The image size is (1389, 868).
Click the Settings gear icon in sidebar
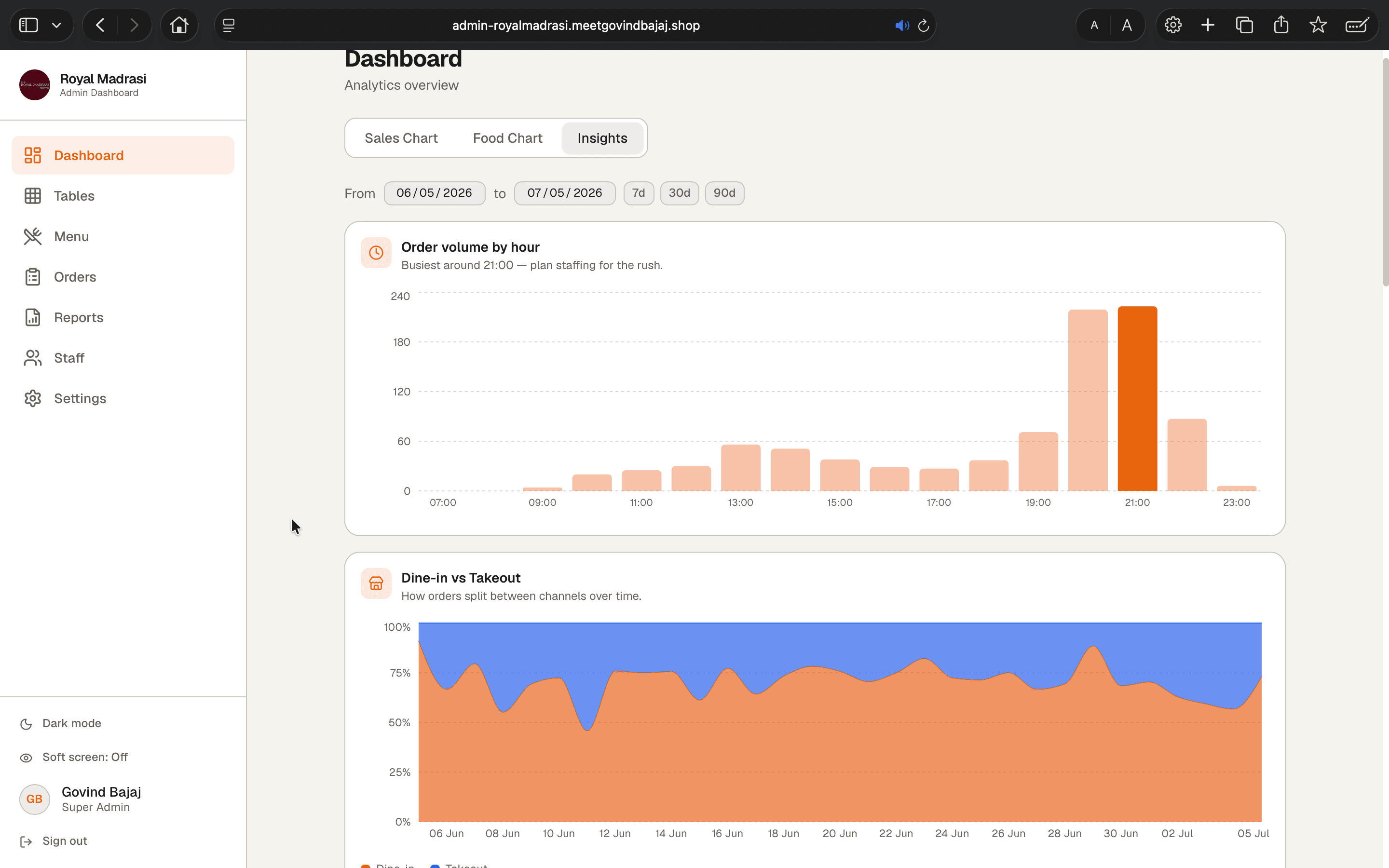pos(33,398)
